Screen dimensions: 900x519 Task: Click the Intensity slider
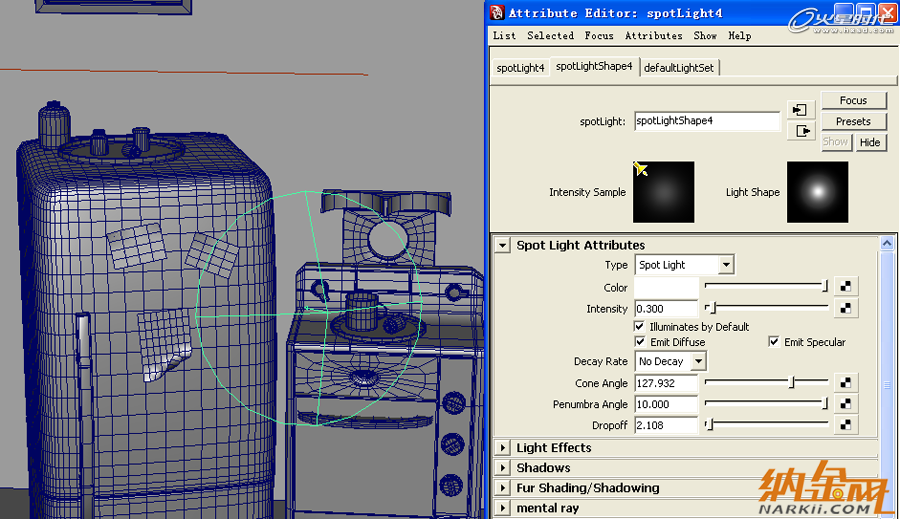coord(766,308)
